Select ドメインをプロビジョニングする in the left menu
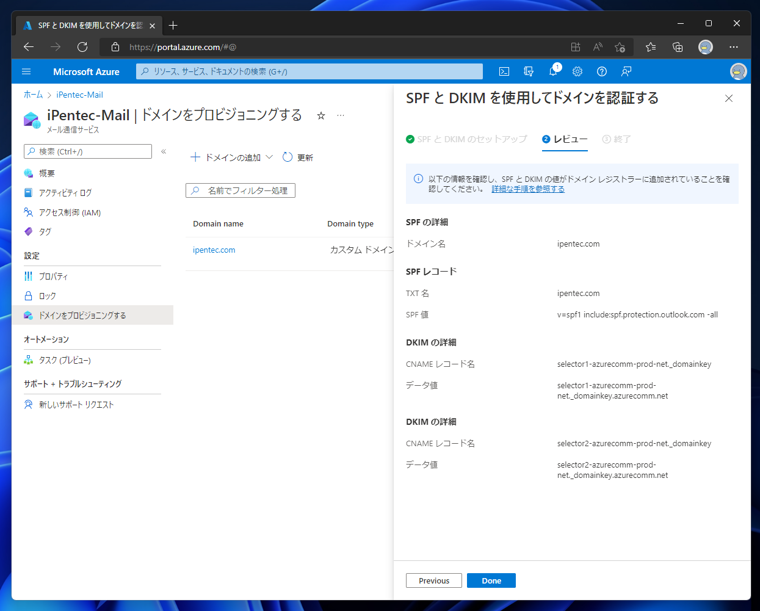 (x=92, y=315)
